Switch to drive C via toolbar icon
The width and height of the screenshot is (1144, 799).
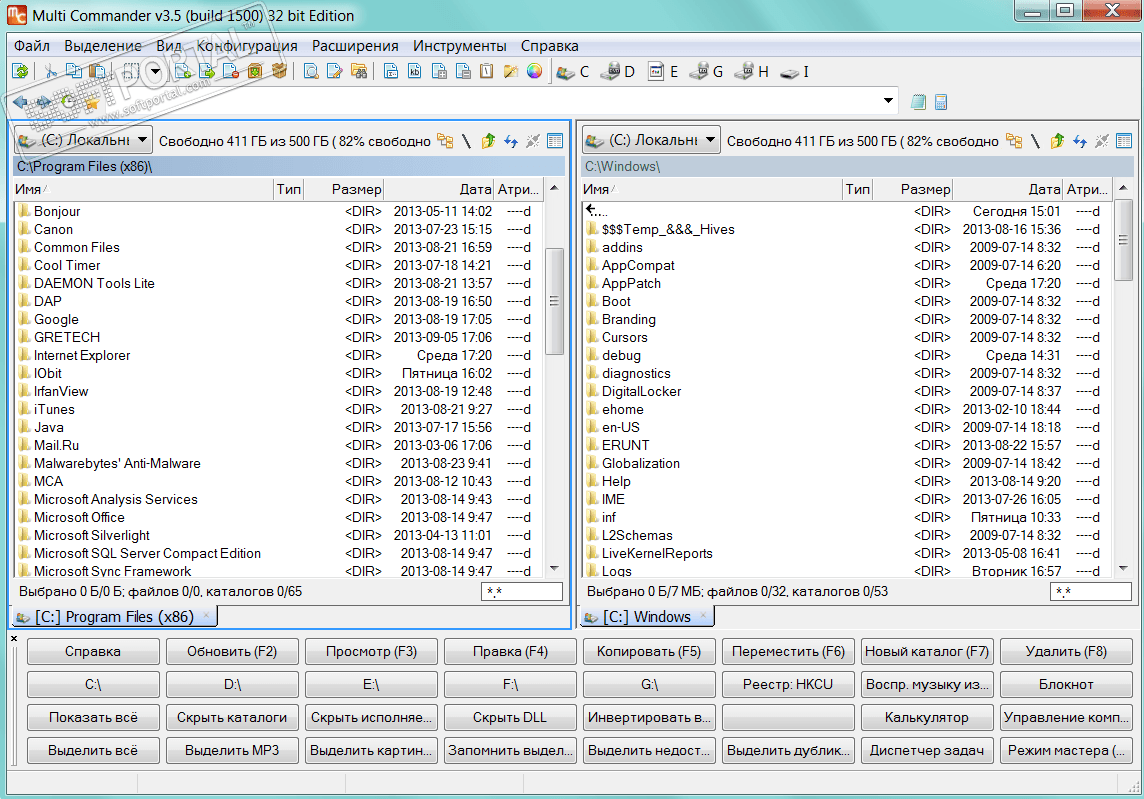point(573,72)
